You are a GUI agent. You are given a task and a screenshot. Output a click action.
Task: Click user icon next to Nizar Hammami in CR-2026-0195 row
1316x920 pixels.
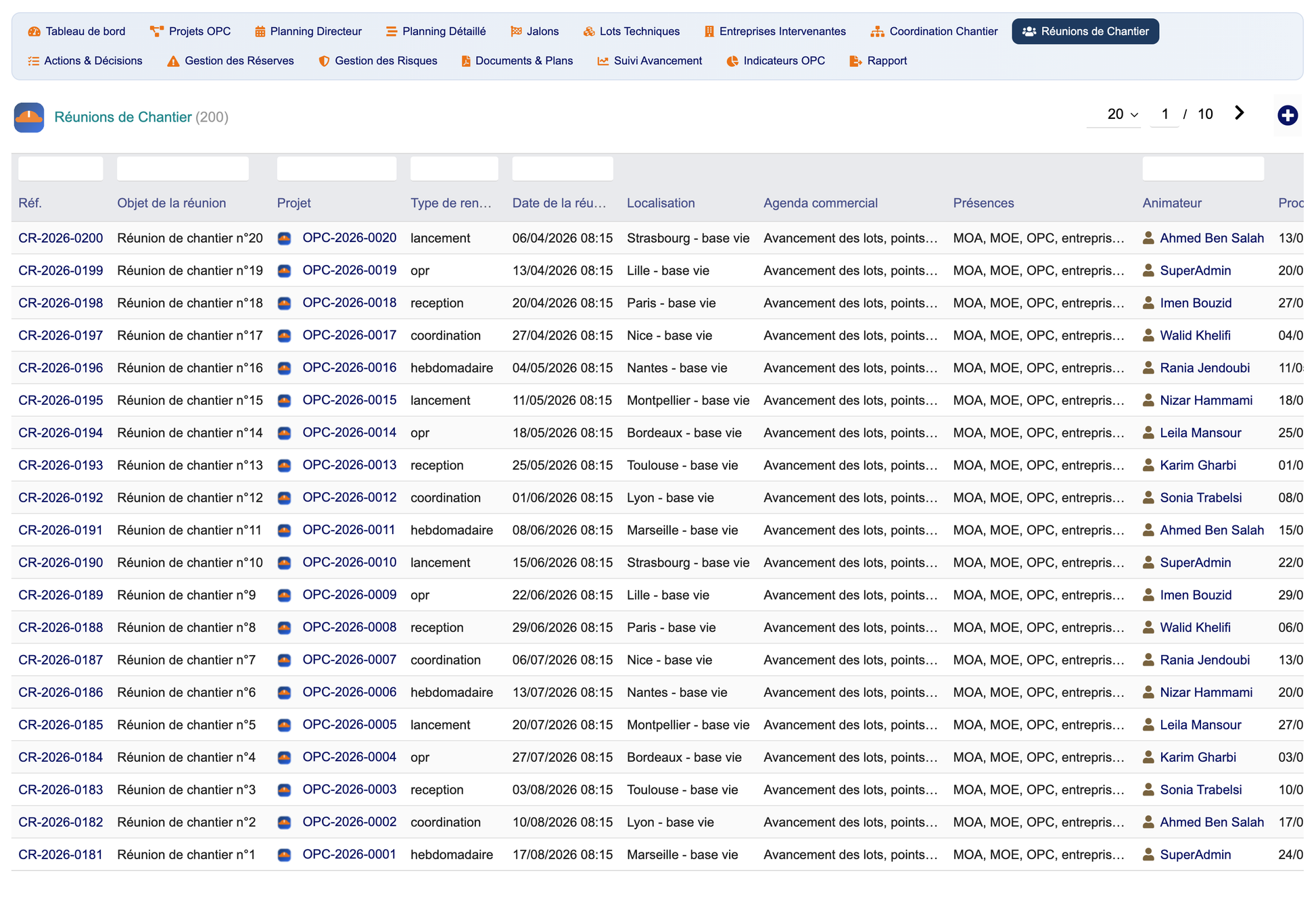1148,400
